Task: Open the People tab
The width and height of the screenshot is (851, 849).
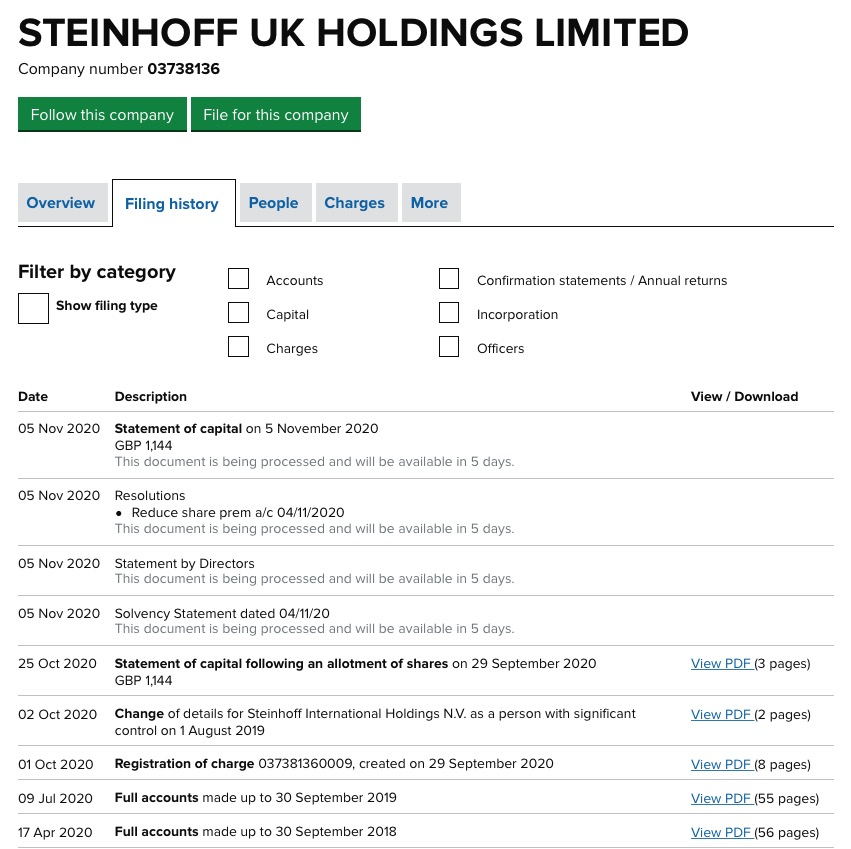Action: click(273, 203)
